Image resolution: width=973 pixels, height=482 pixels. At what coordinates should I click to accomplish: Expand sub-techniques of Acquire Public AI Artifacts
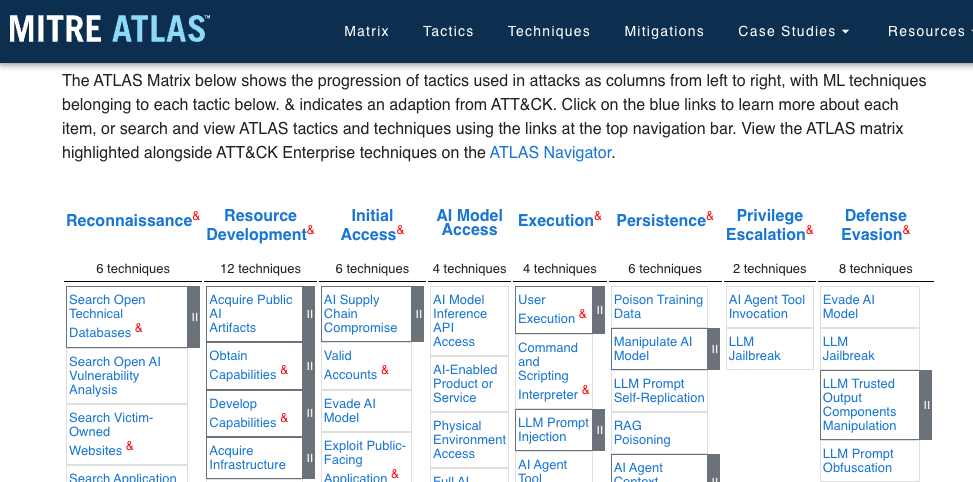(309, 314)
